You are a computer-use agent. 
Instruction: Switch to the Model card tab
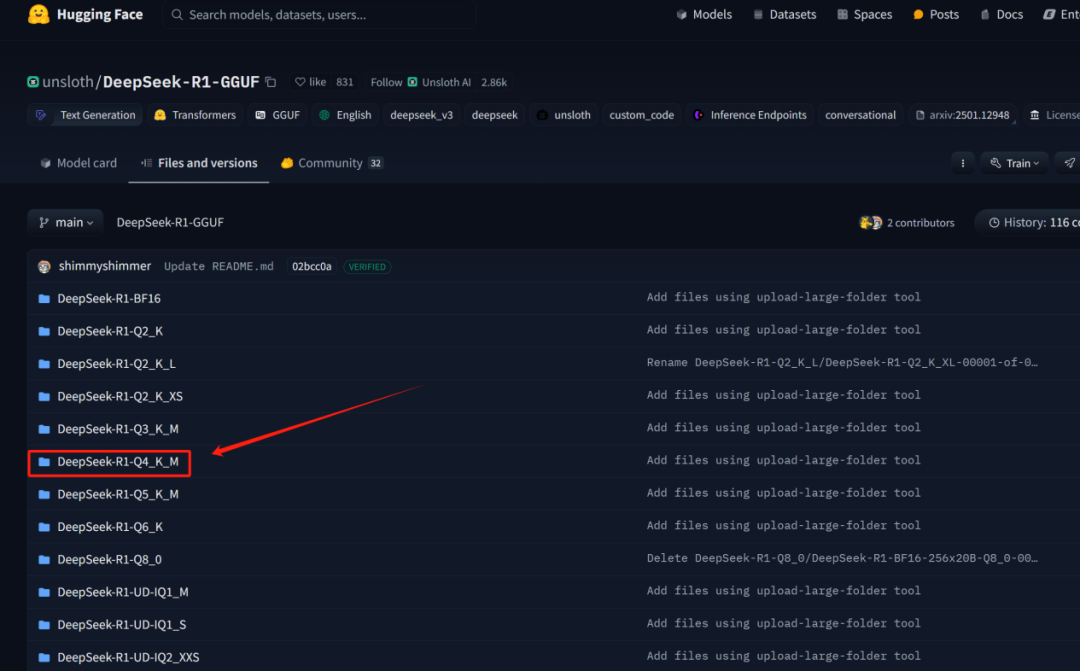(79, 163)
